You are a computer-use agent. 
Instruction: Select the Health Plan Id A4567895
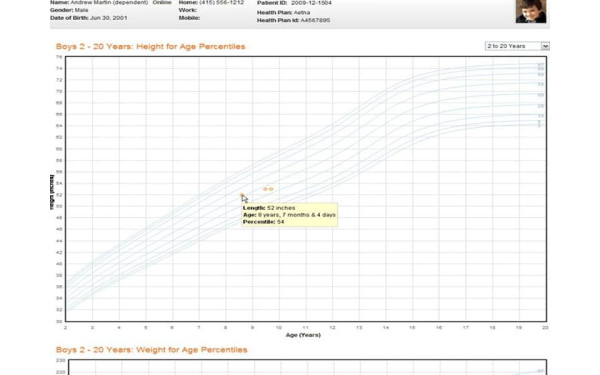[x=315, y=20]
